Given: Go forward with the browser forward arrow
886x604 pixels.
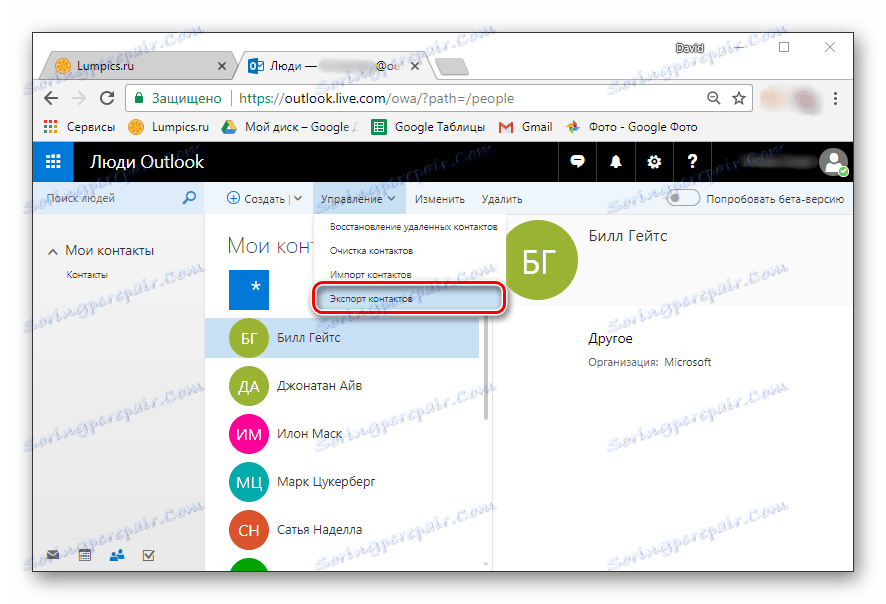Looking at the screenshot, I should pyautogui.click(x=79, y=98).
